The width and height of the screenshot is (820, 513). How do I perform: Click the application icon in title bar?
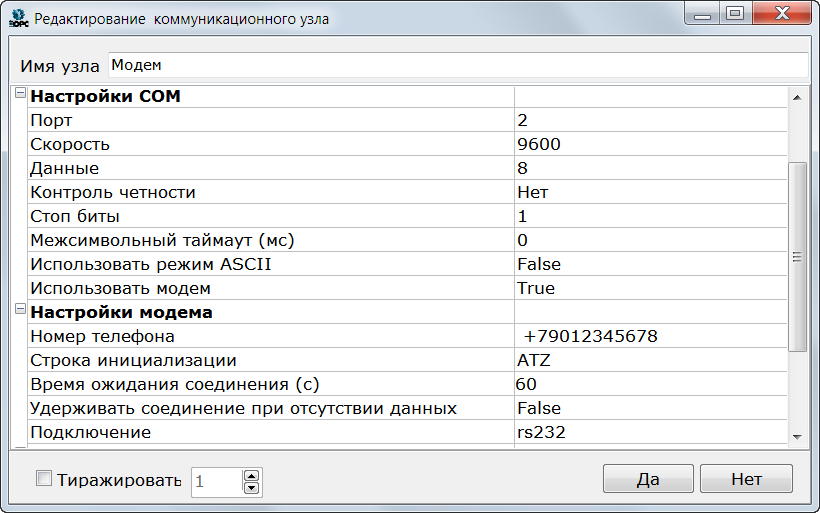click(18, 18)
